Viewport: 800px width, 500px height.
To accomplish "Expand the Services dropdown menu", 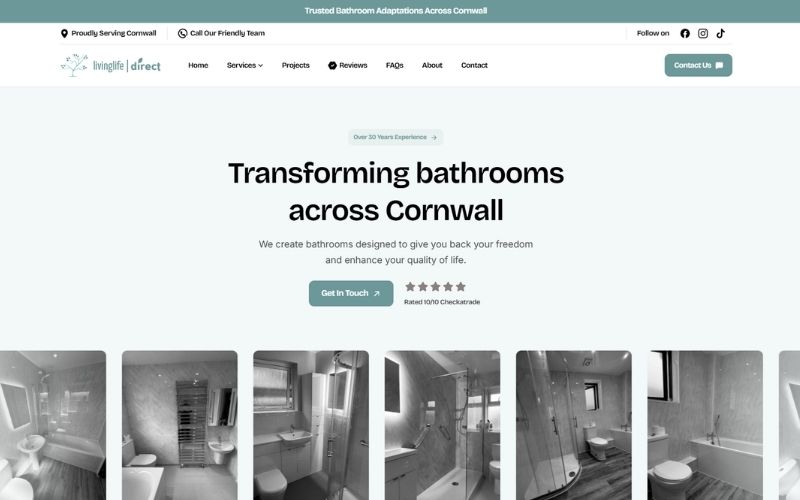I will point(245,65).
